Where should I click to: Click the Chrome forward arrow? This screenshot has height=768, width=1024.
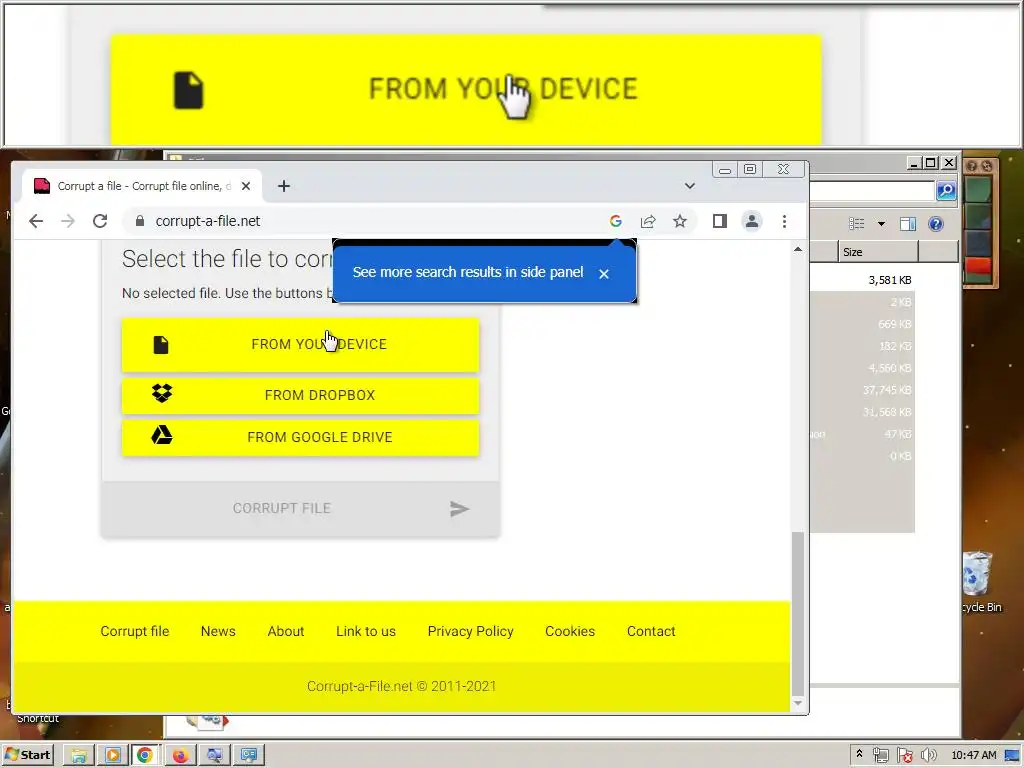(68, 221)
